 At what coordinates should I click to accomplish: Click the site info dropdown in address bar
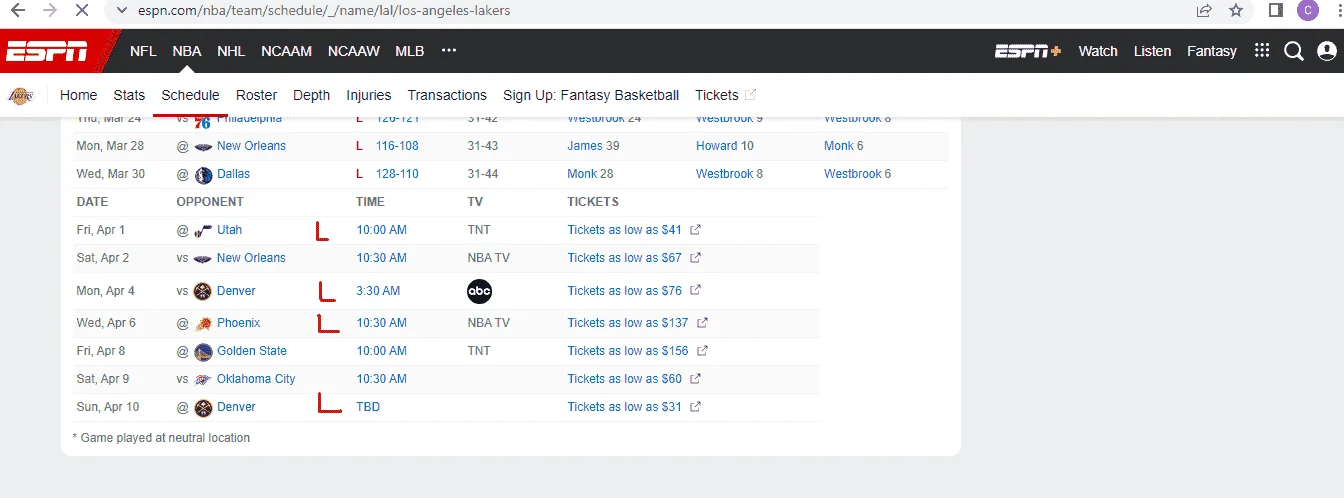(x=122, y=11)
